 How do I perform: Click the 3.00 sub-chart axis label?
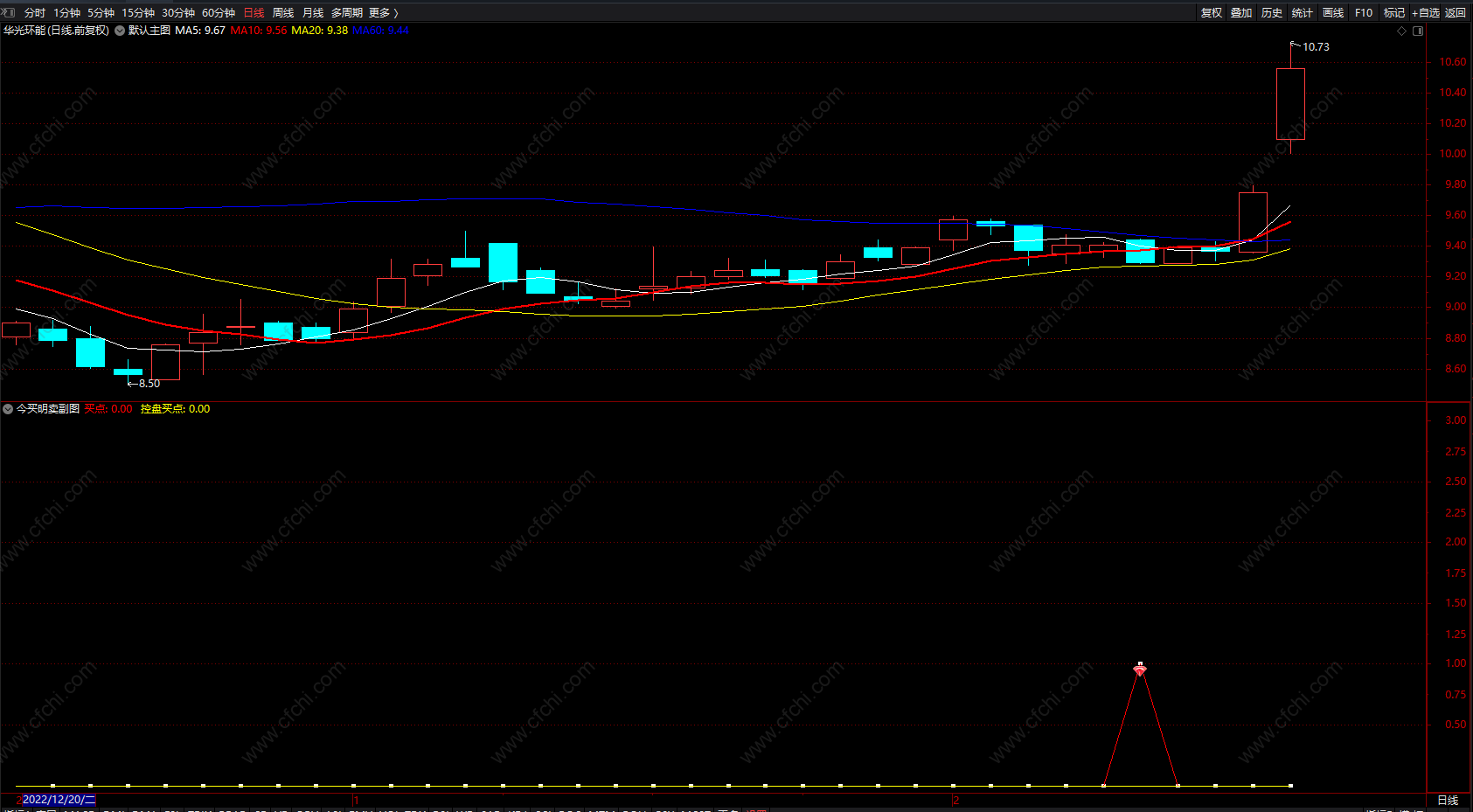pos(1456,420)
